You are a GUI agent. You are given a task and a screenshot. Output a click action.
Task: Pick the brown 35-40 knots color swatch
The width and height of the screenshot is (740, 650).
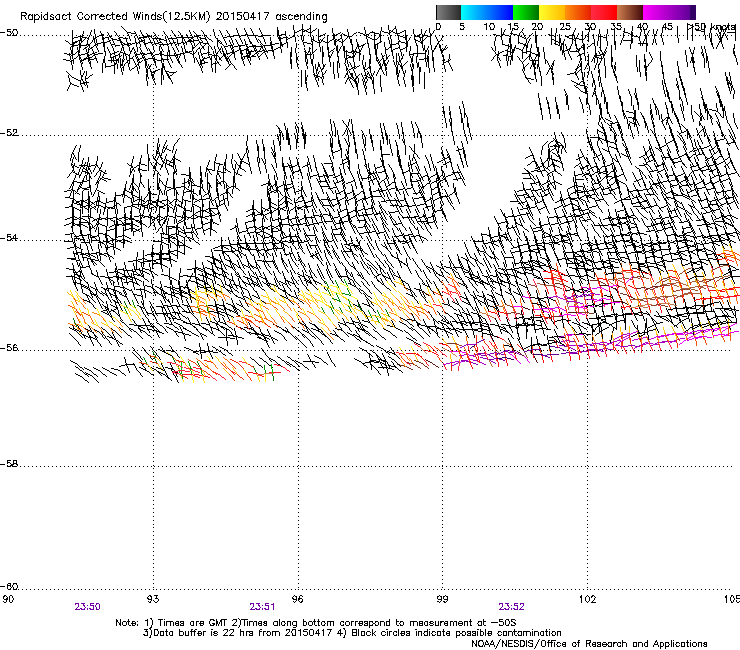(x=630, y=12)
